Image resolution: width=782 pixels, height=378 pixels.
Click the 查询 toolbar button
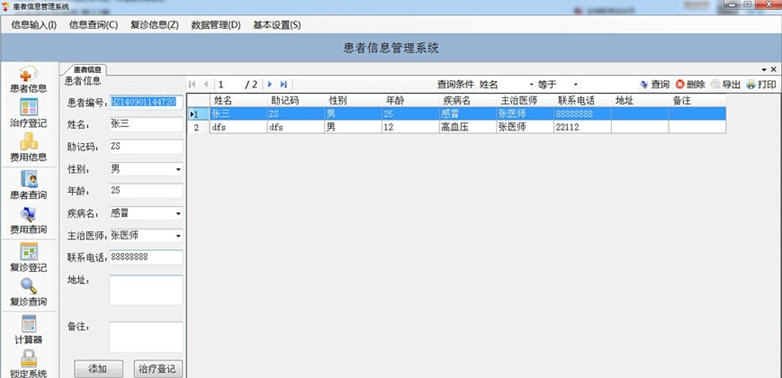point(655,85)
